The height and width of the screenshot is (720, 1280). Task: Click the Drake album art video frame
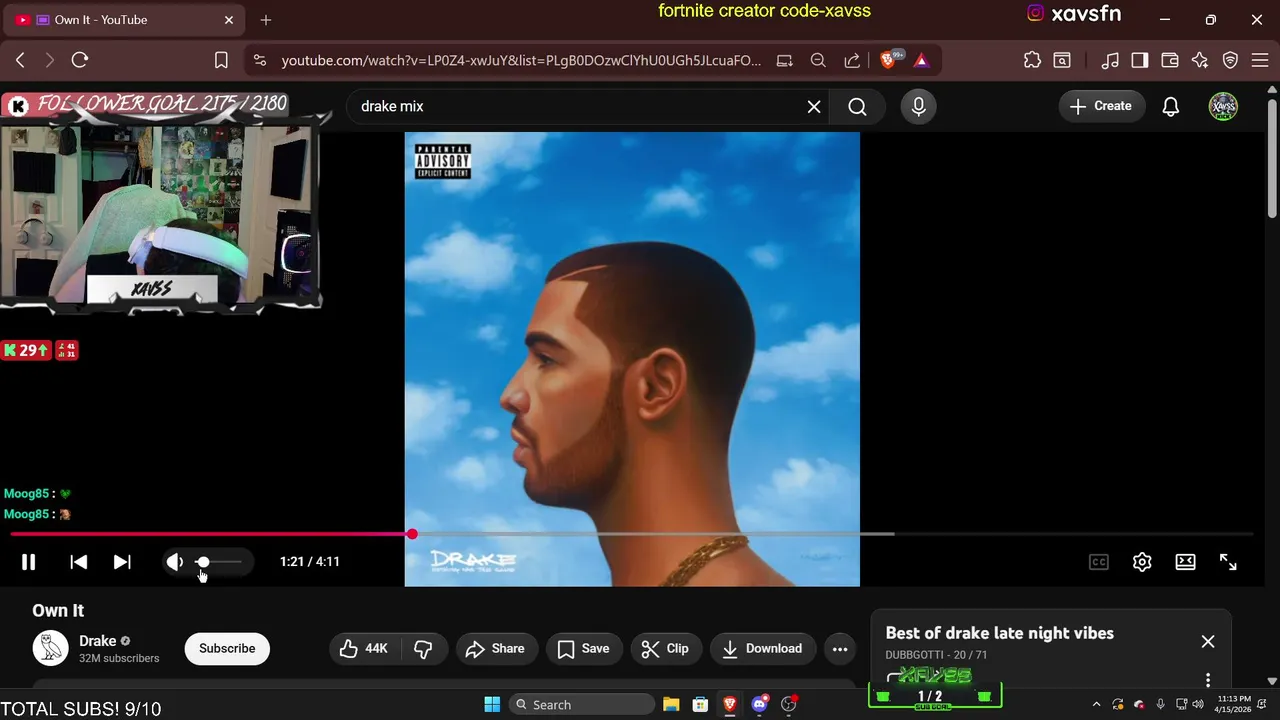[632, 359]
